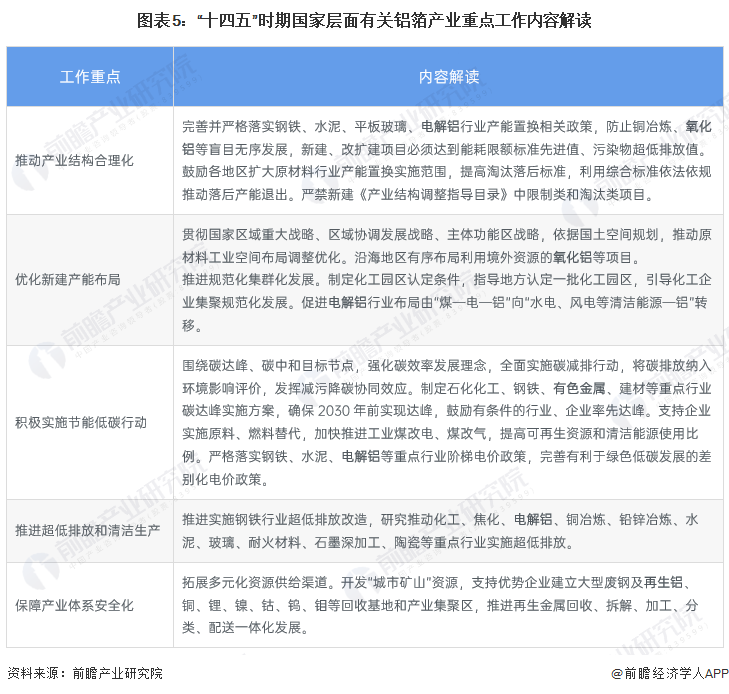Click the '保障产业体系安全化' row label
Image resolution: width=729 pixels, height=694 pixels.
pos(74,605)
